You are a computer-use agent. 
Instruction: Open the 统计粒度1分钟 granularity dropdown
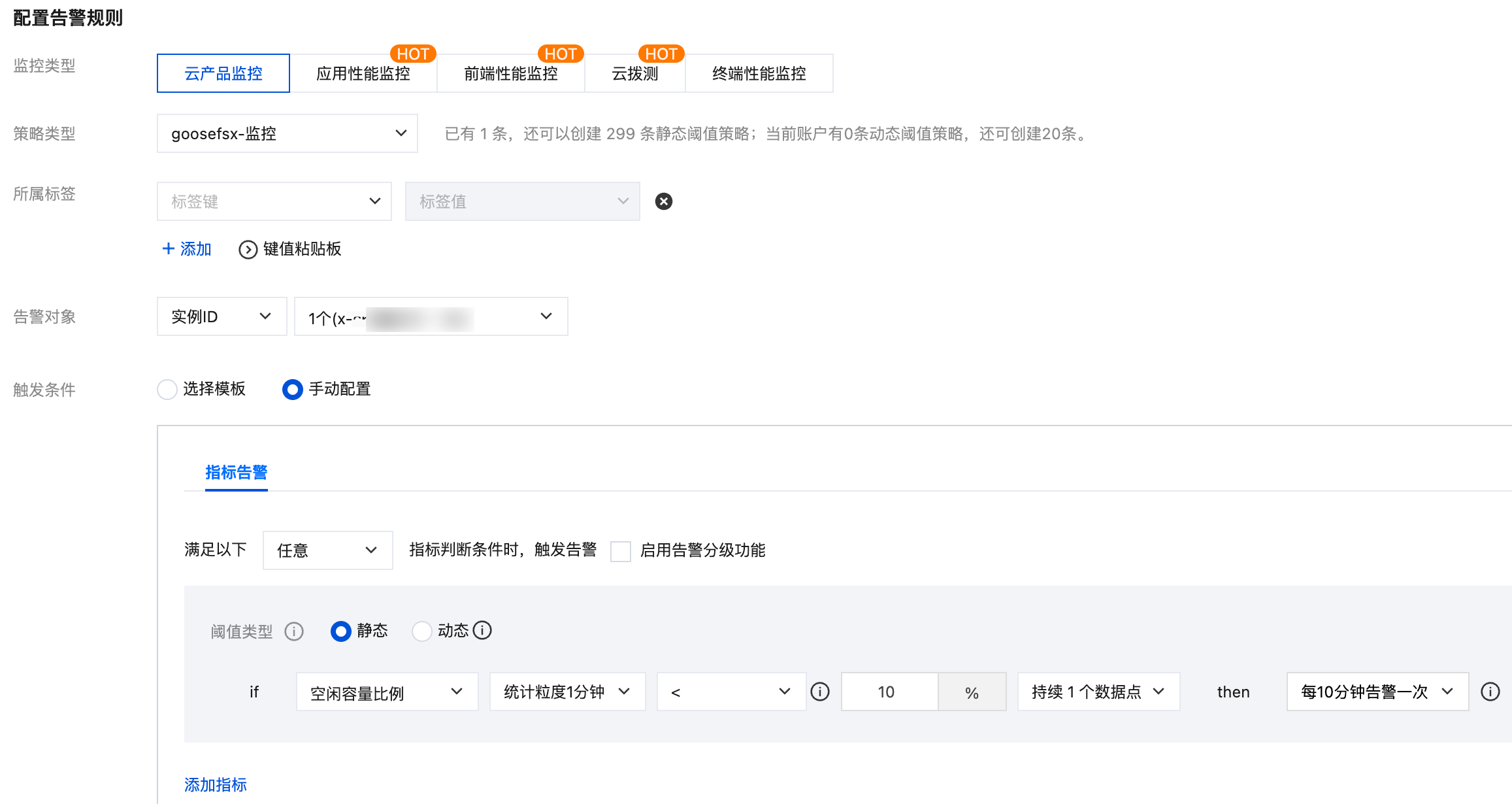click(567, 692)
